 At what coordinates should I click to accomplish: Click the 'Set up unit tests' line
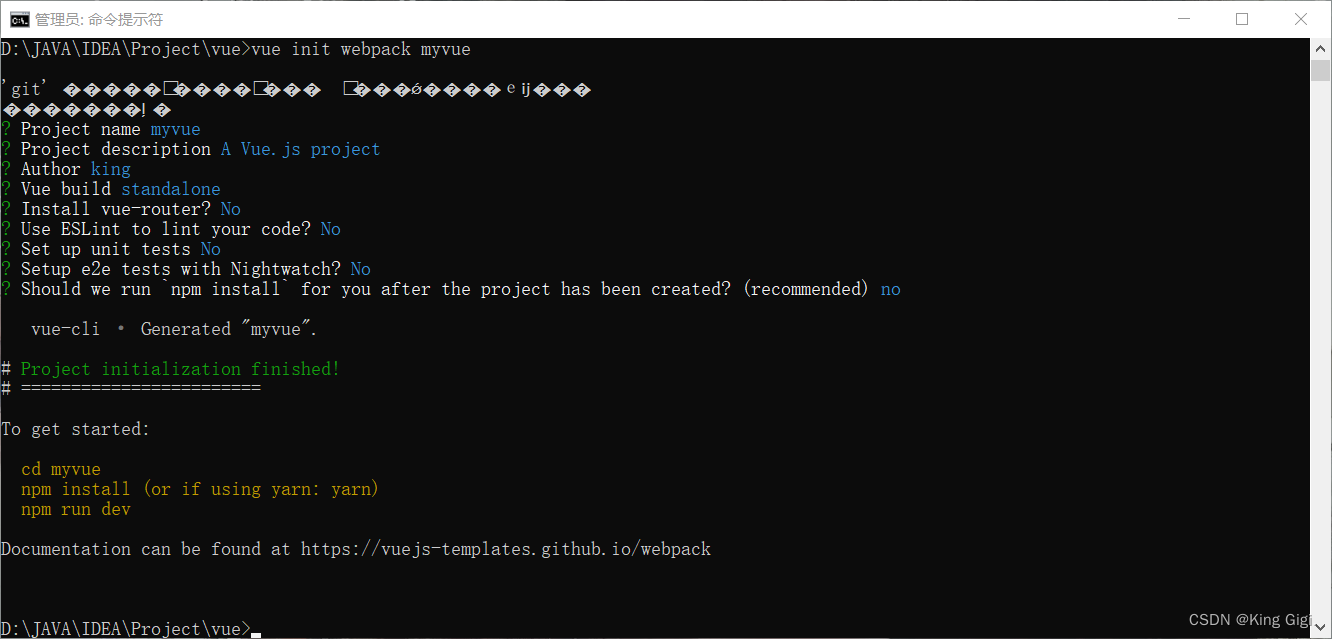(111, 249)
